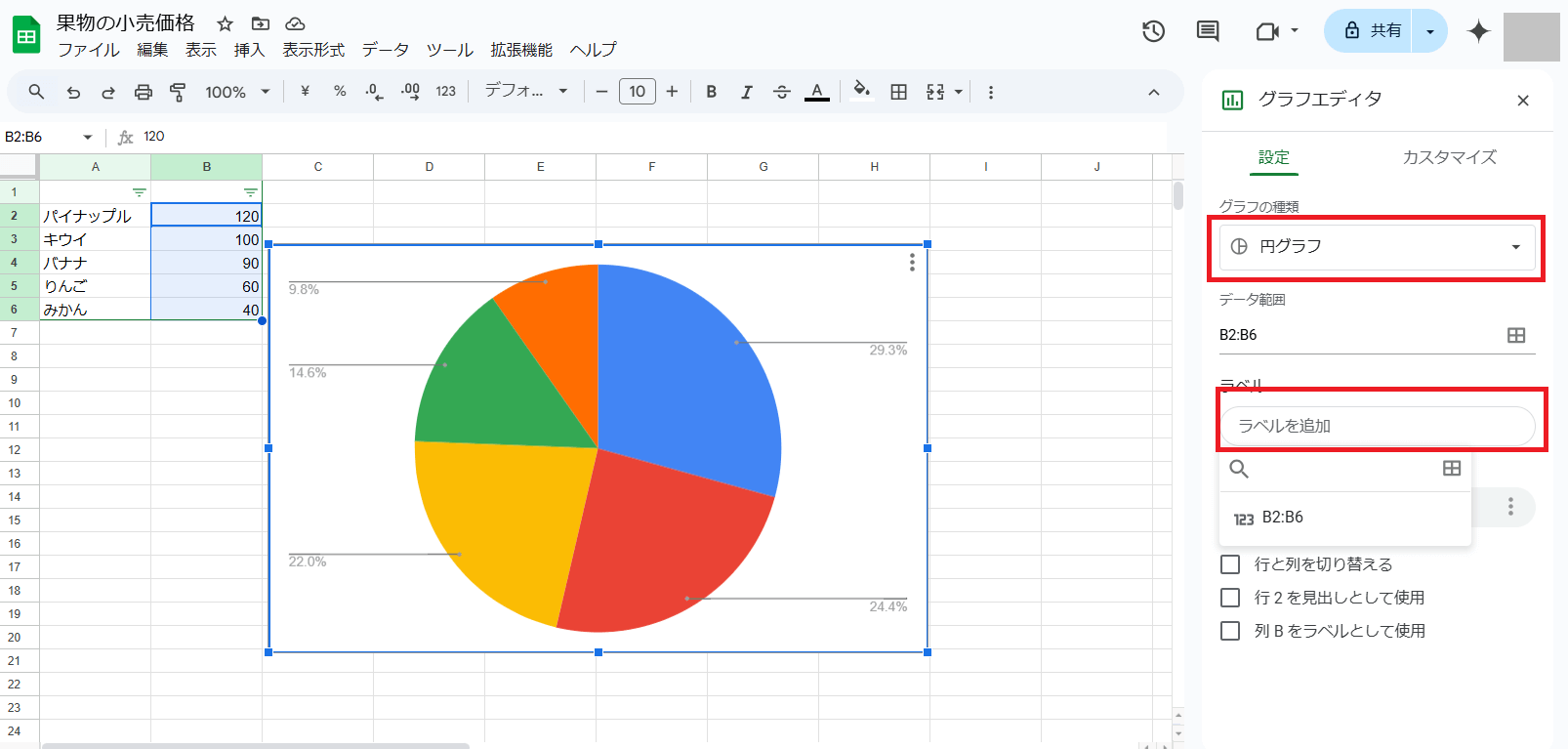
Task: Click the label popup grid range icon
Action: tap(1452, 469)
